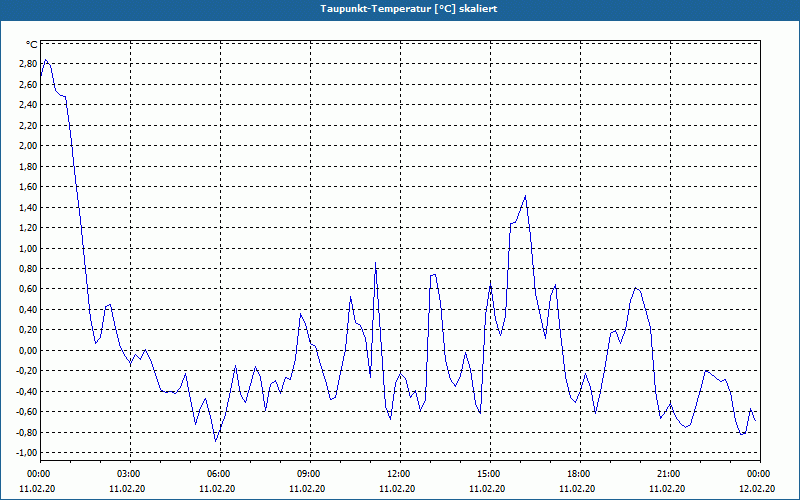Select the '15:00' time label
The image size is (800, 500).
490,474
